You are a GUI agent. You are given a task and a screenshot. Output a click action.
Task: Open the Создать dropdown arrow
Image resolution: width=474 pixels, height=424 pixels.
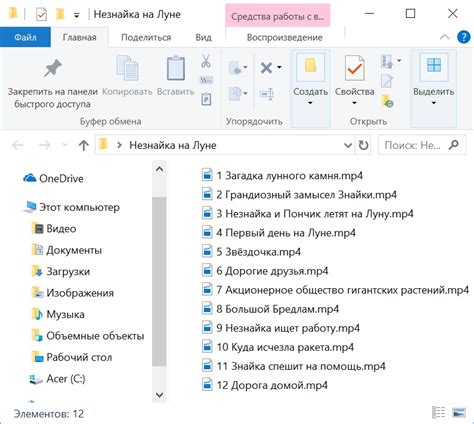tap(310, 103)
